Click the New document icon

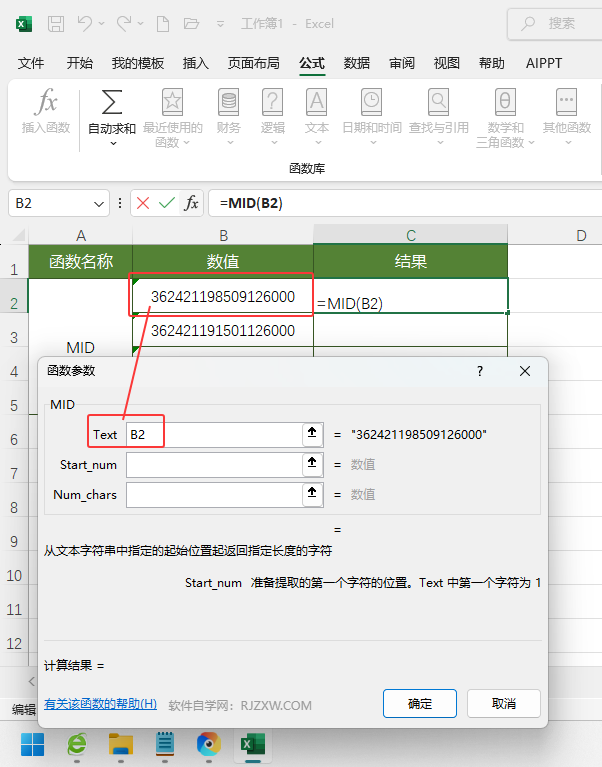(162, 23)
